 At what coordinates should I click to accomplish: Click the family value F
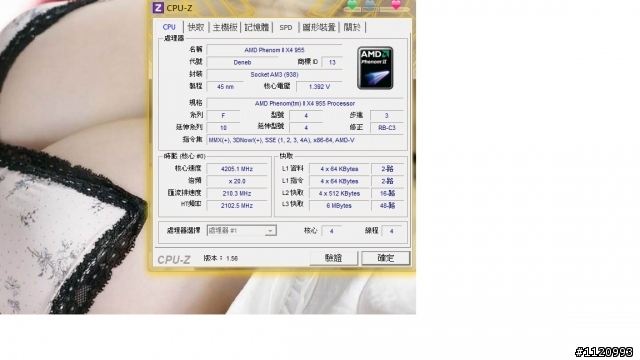click(x=223, y=116)
